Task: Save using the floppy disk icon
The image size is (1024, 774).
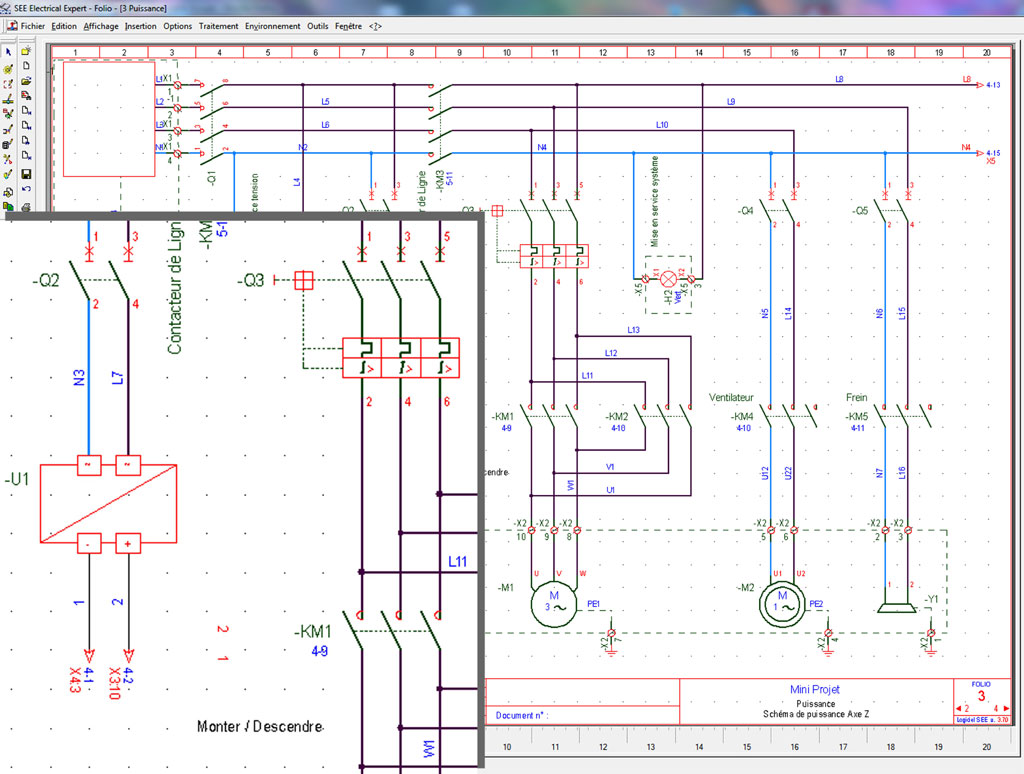Action: tap(26, 174)
